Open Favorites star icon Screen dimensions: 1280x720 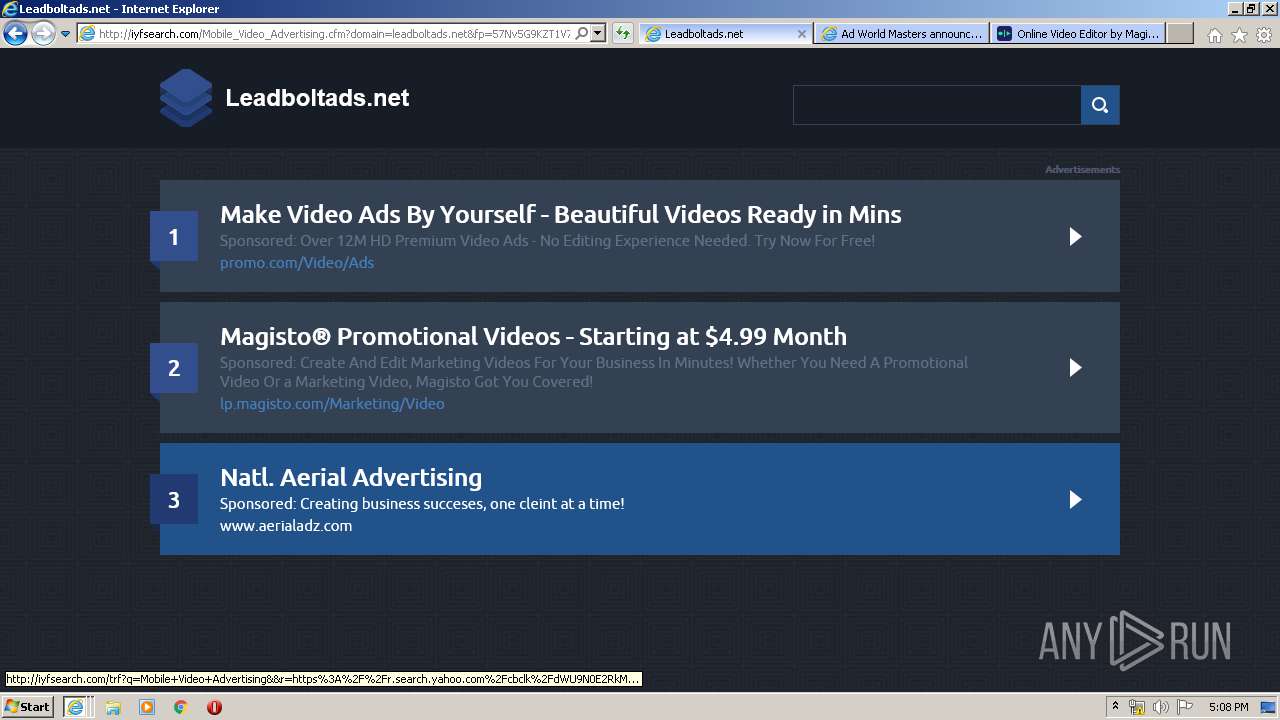pos(1239,35)
